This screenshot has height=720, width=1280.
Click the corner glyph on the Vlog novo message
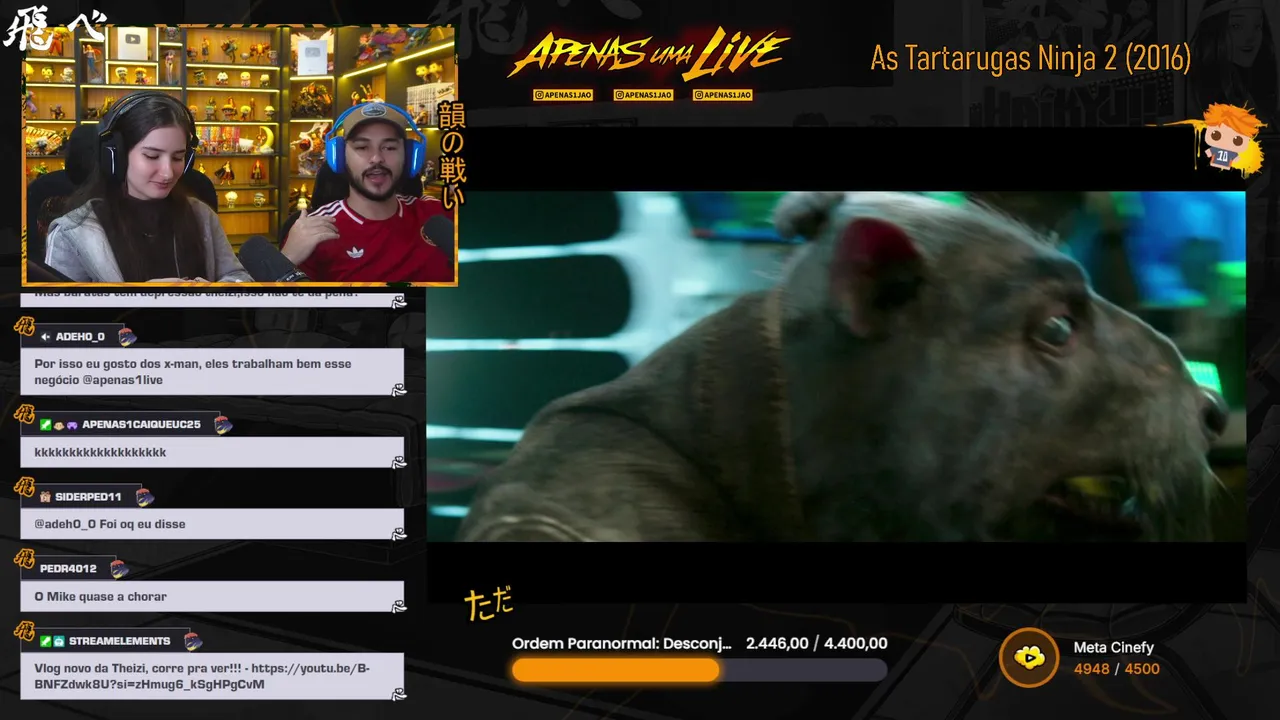click(x=398, y=694)
